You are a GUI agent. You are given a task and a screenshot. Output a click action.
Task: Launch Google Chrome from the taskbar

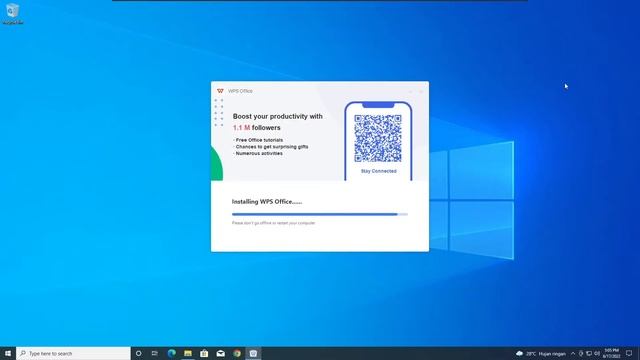(237, 353)
